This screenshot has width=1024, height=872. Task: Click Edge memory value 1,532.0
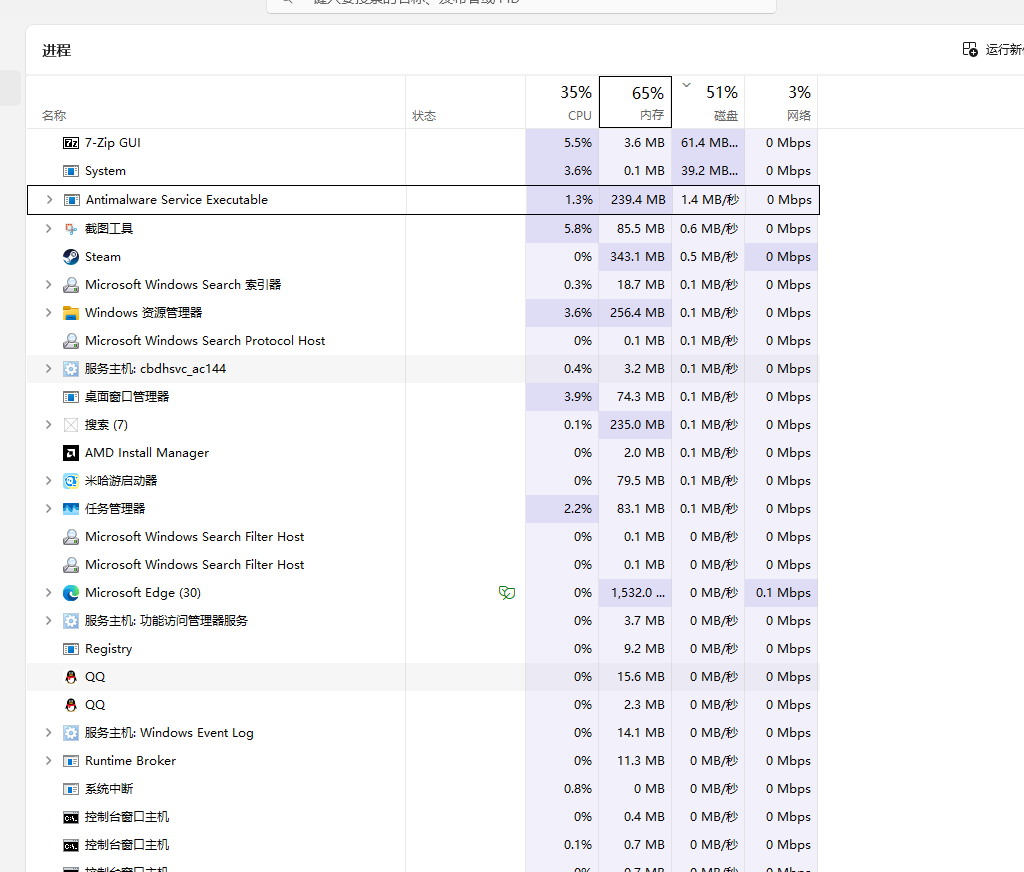pyautogui.click(x=638, y=592)
